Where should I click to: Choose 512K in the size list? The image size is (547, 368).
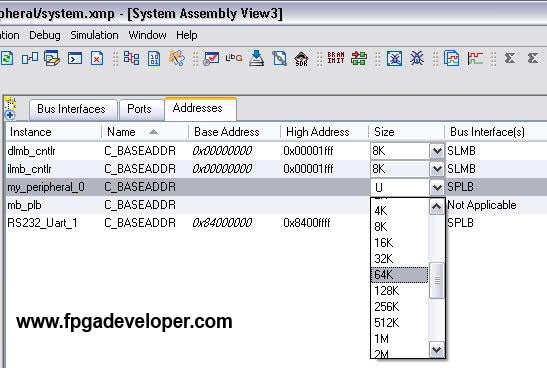click(399, 323)
